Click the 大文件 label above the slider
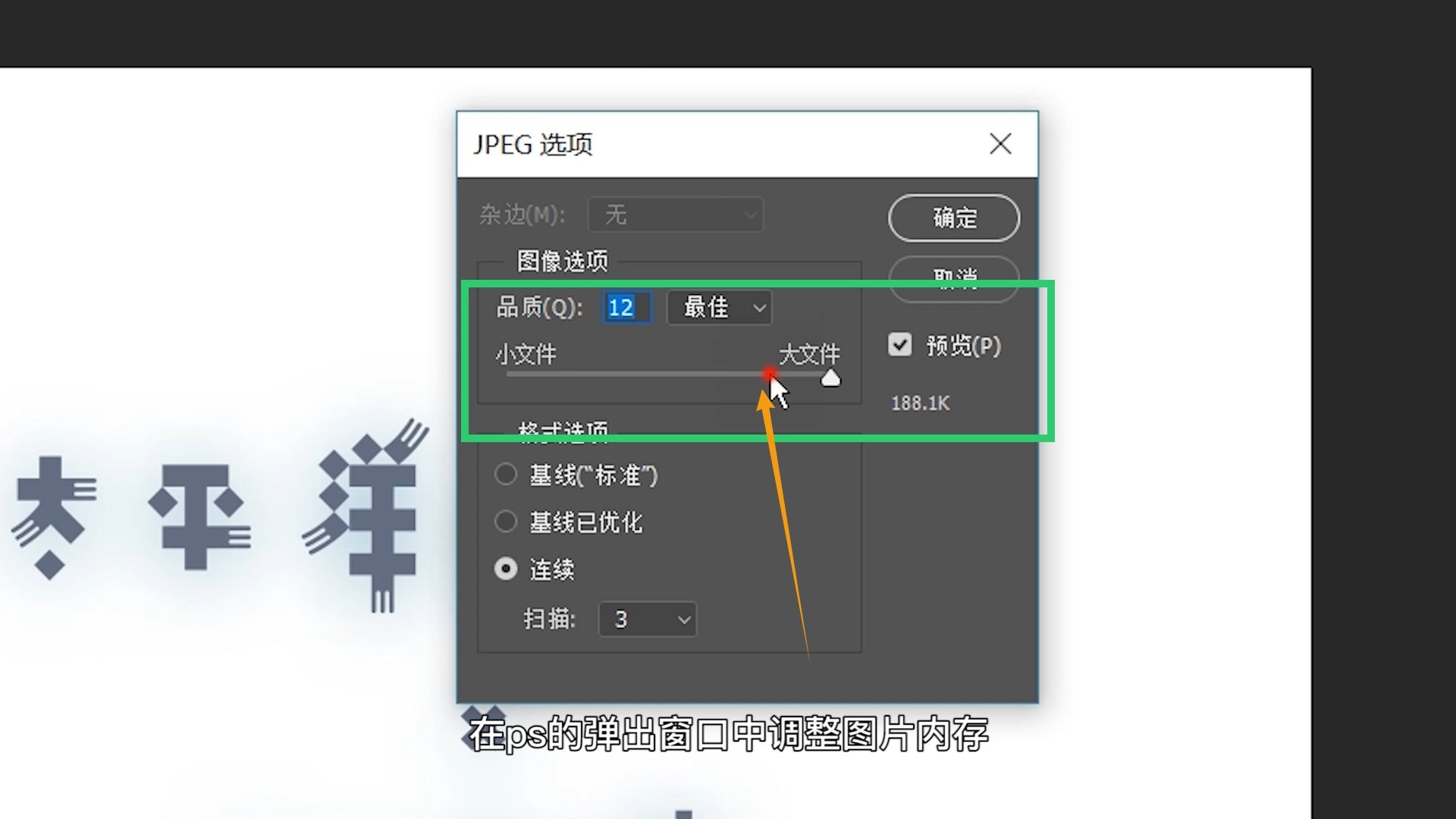This screenshot has width=1456, height=819. [809, 353]
